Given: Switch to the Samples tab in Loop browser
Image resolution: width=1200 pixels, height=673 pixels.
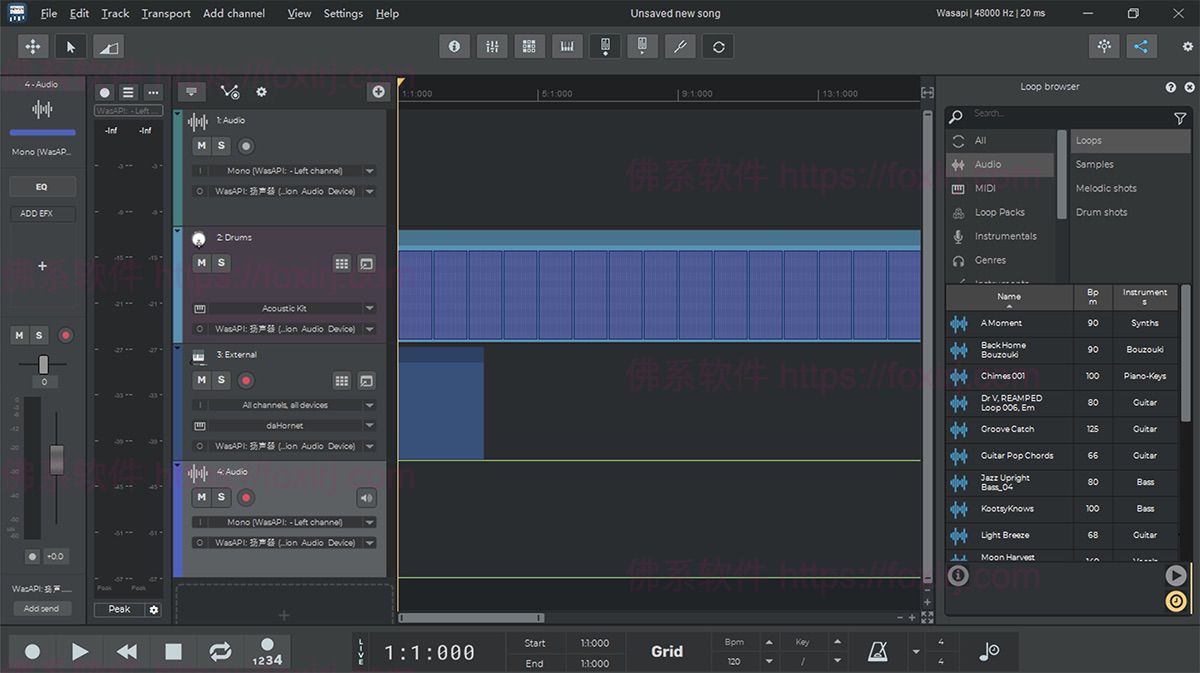Looking at the screenshot, I should 1095,164.
